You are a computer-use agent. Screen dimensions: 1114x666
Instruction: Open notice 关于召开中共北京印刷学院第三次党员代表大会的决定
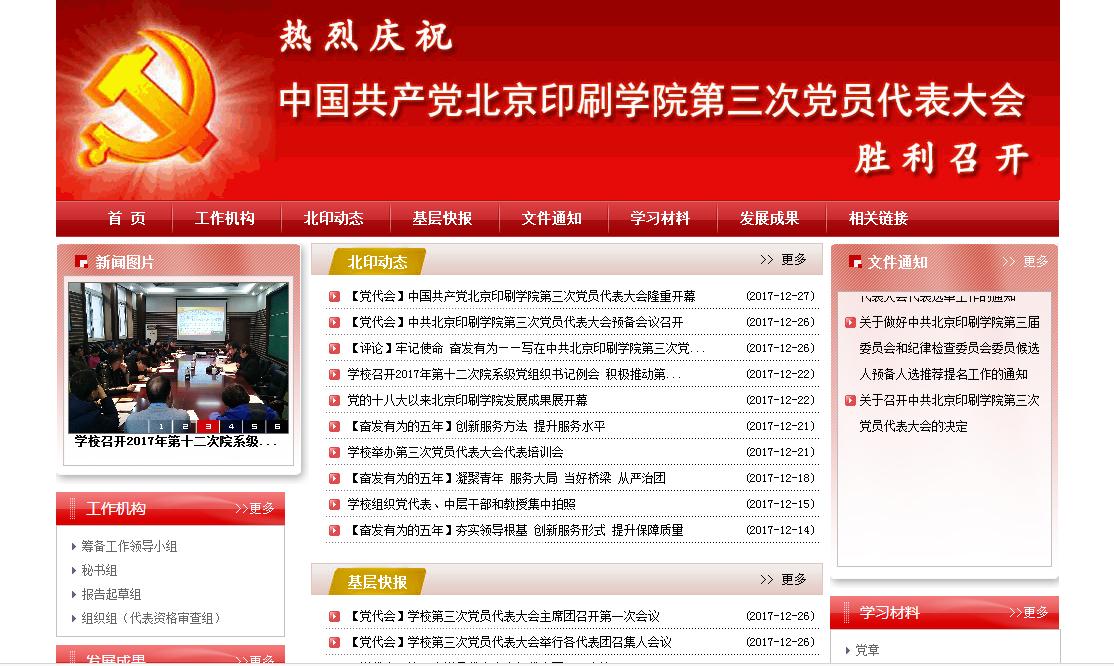pos(949,413)
